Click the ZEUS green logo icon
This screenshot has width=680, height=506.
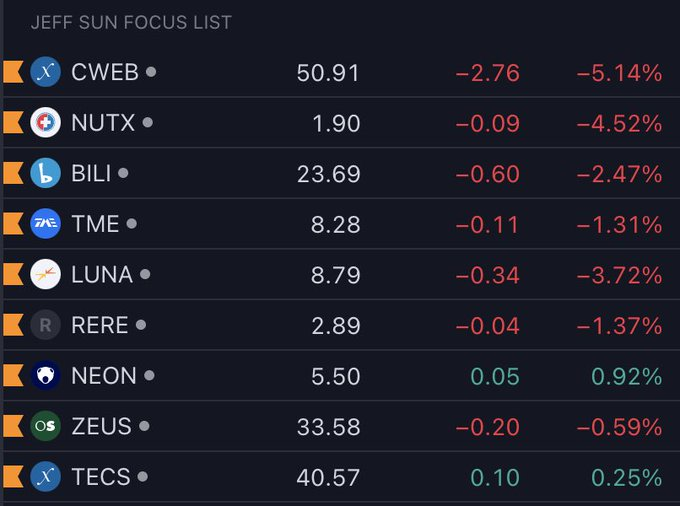pyautogui.click(x=46, y=426)
